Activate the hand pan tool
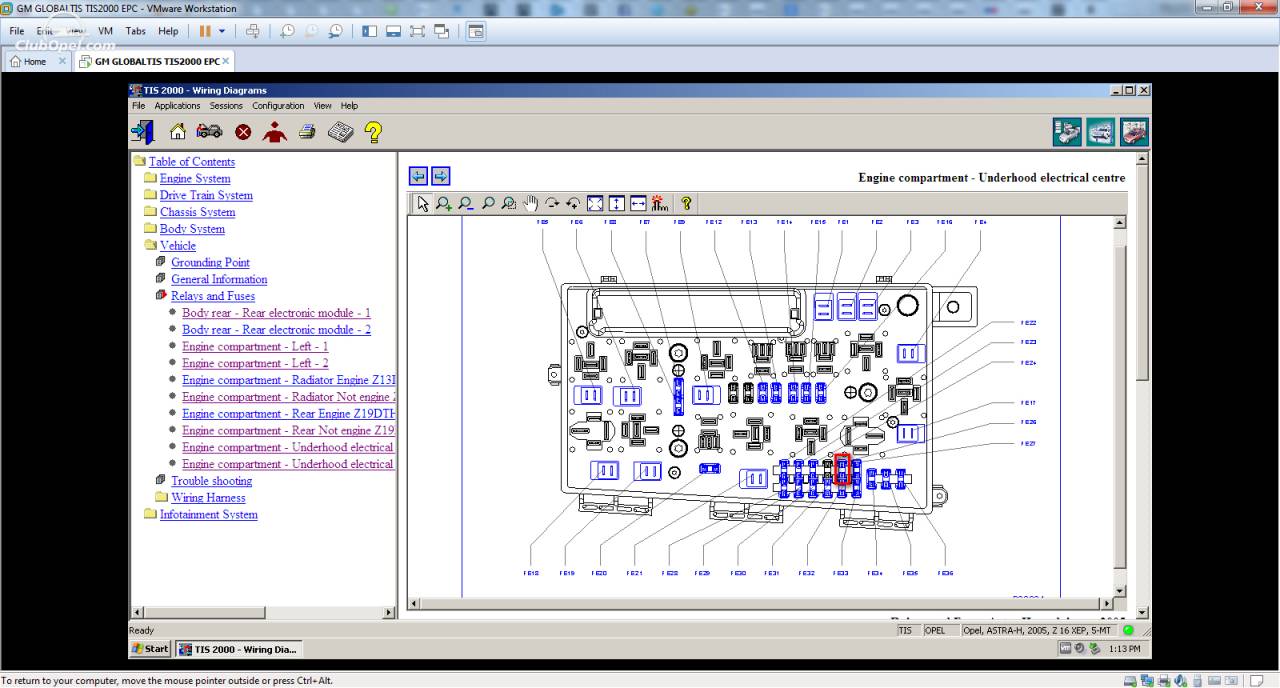 click(531, 203)
